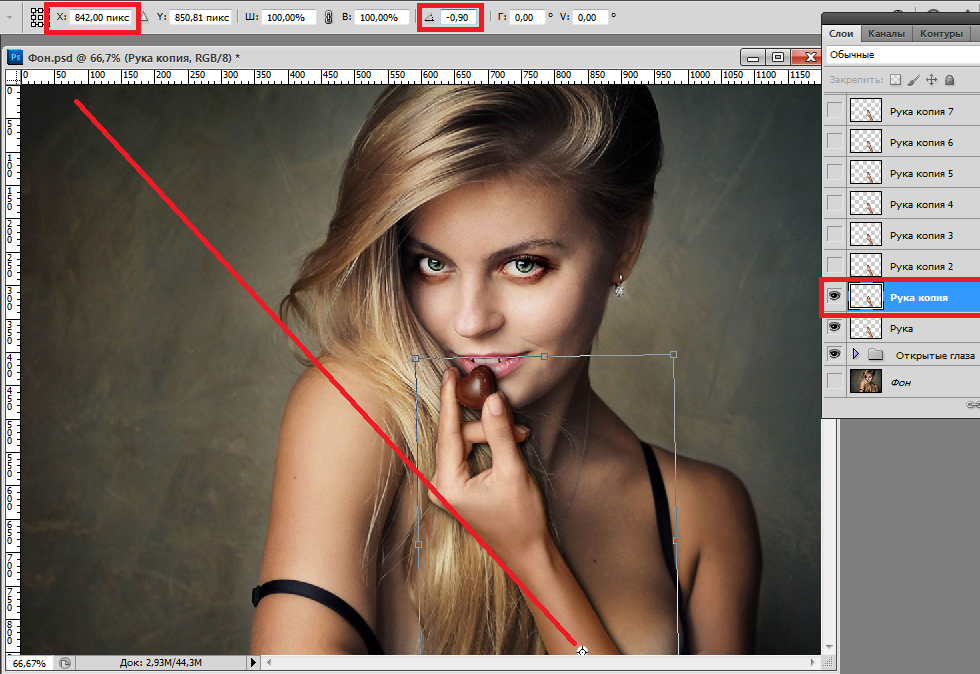Expand the Открытые глаза layer group

[856, 355]
